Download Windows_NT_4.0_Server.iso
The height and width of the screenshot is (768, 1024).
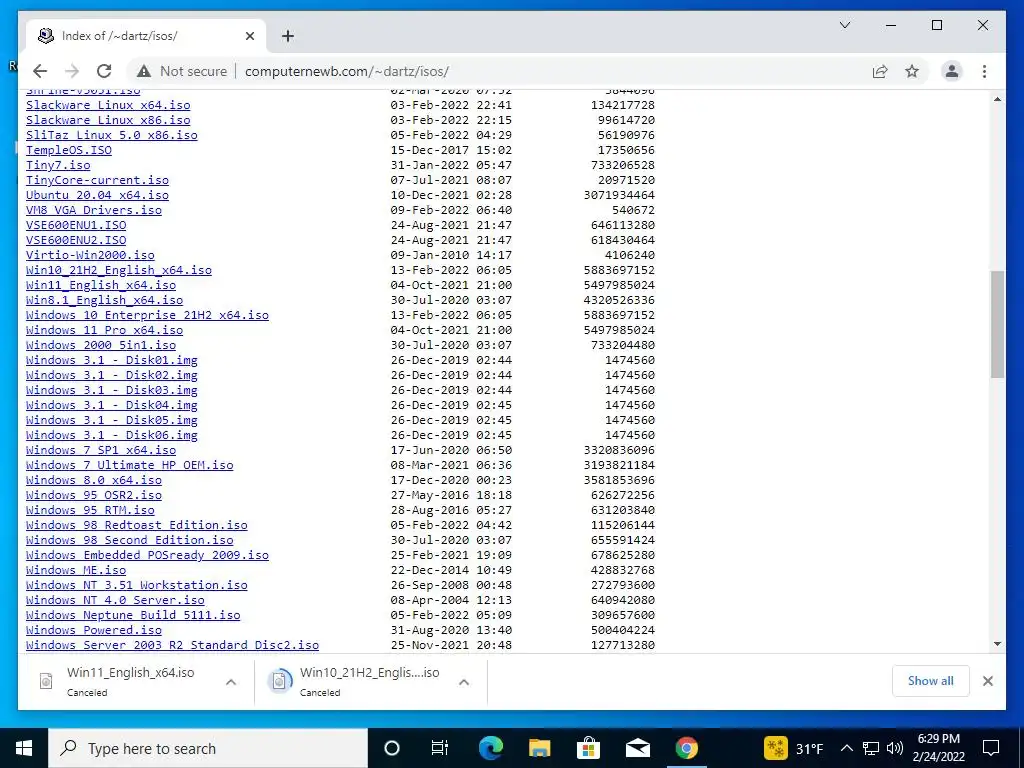pyautogui.click(x=115, y=601)
